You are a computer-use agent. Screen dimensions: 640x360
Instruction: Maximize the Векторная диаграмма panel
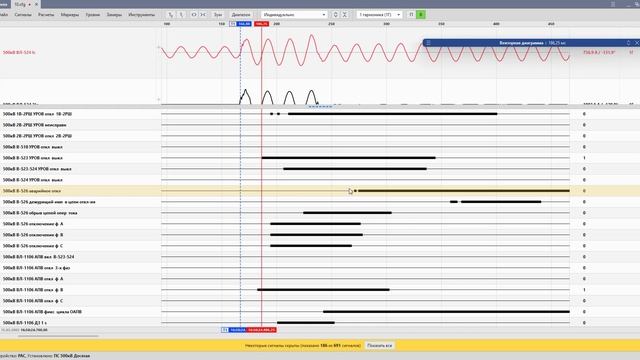click(x=628, y=43)
